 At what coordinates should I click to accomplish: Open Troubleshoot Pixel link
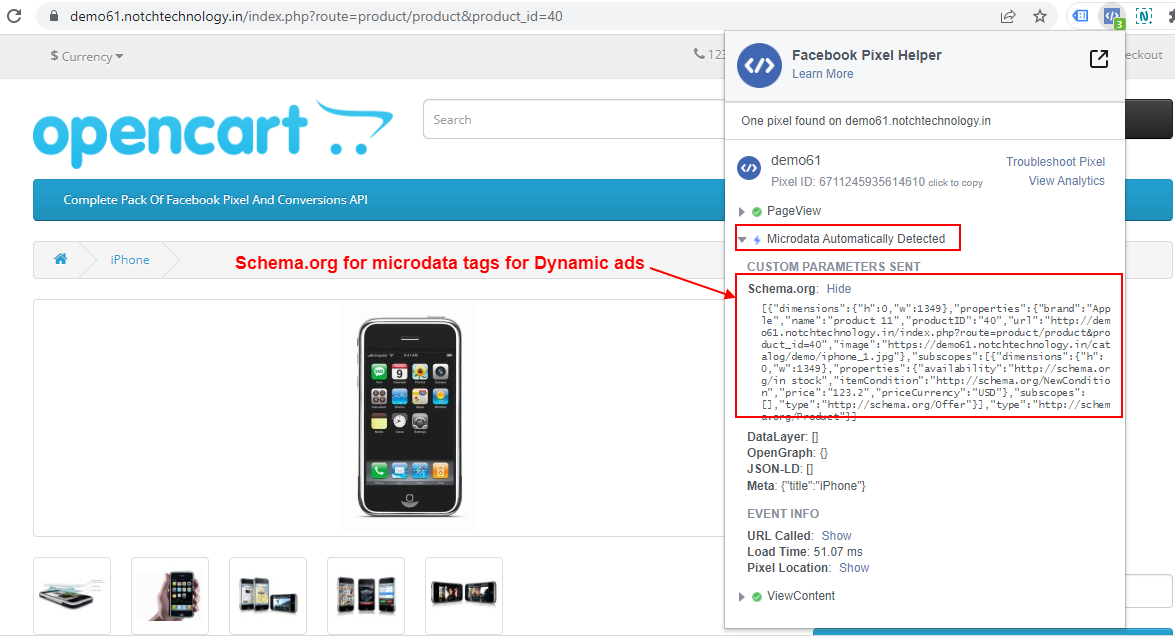click(x=1055, y=162)
